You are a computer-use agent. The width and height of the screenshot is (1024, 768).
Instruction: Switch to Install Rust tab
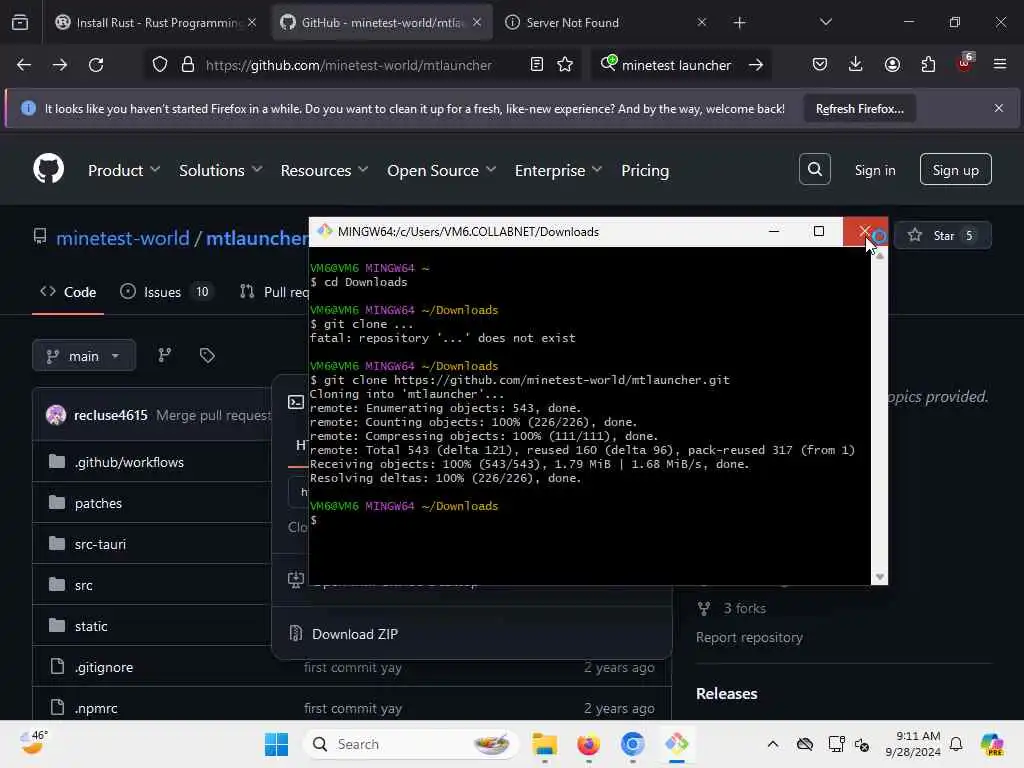click(157, 23)
